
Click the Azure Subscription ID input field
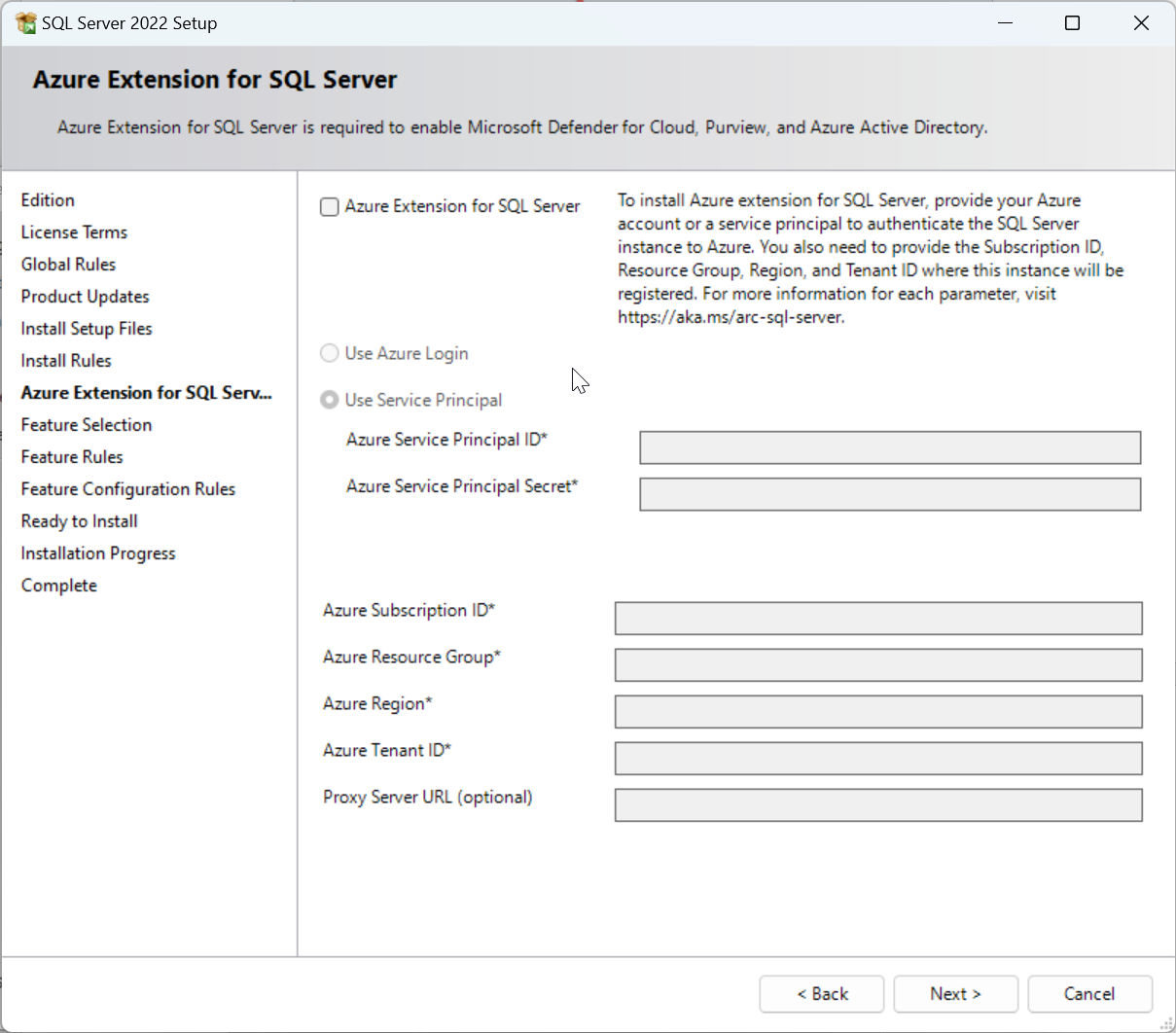point(878,619)
